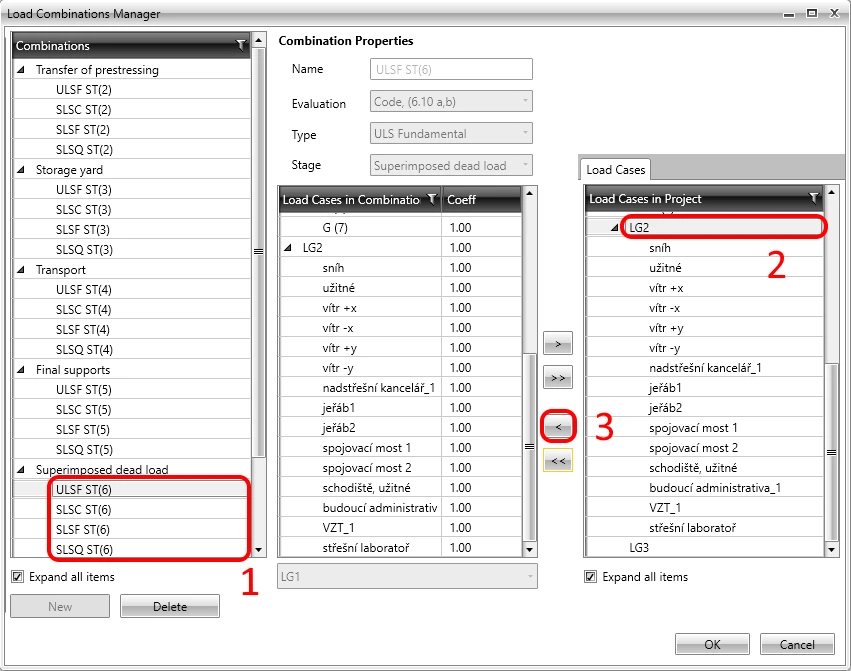The height and width of the screenshot is (671, 851).
Task: Click down arrow of Combinations list scrollbar
Action: tap(259, 550)
